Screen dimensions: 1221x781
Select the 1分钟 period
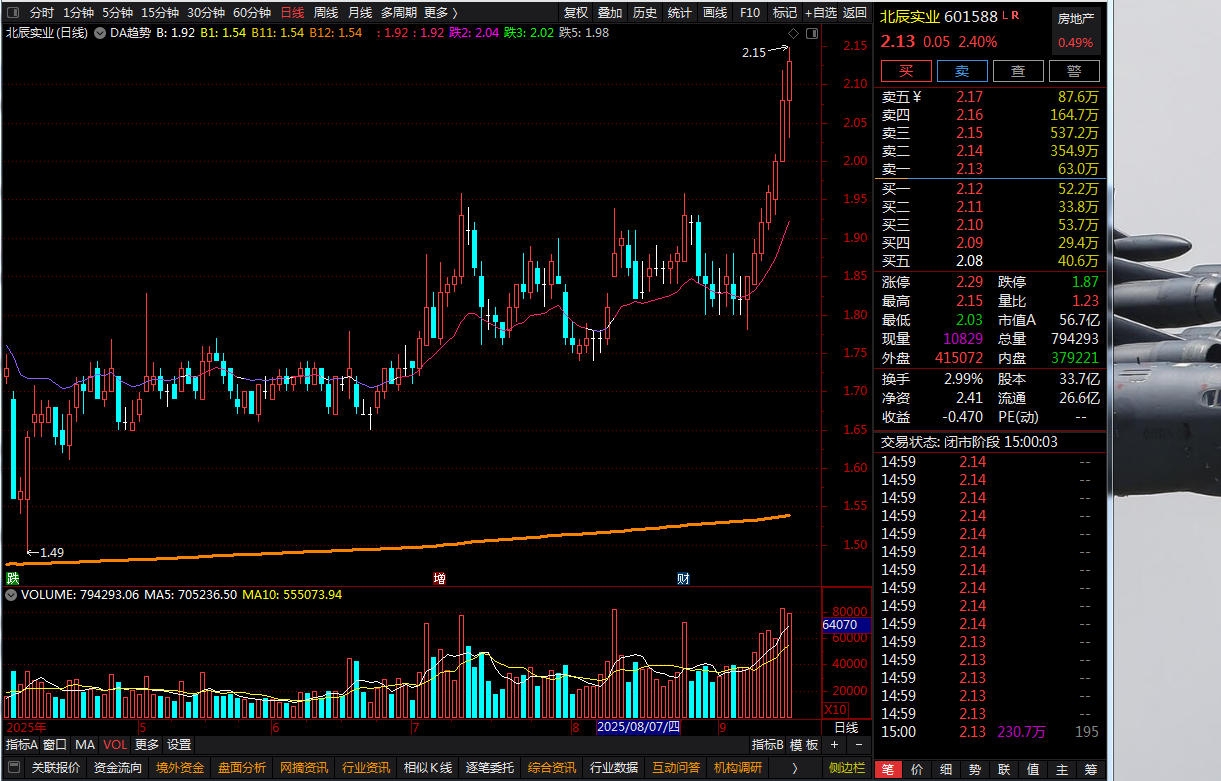click(x=78, y=13)
